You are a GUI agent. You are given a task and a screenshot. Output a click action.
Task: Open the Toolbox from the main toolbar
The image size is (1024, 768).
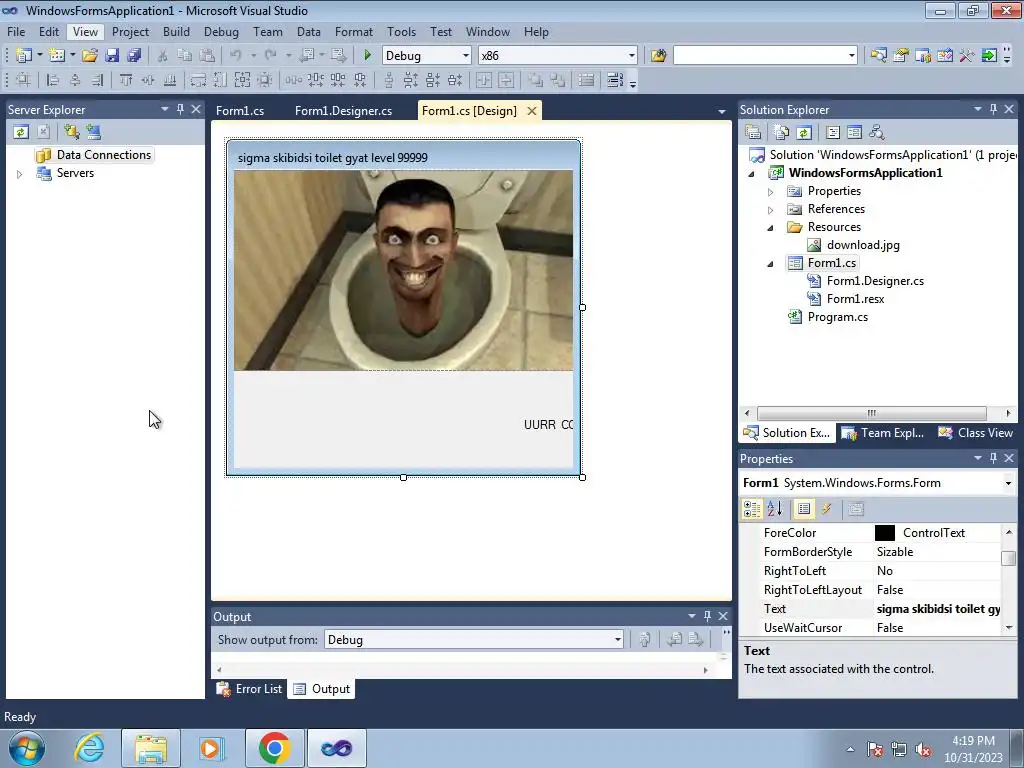tap(967, 56)
